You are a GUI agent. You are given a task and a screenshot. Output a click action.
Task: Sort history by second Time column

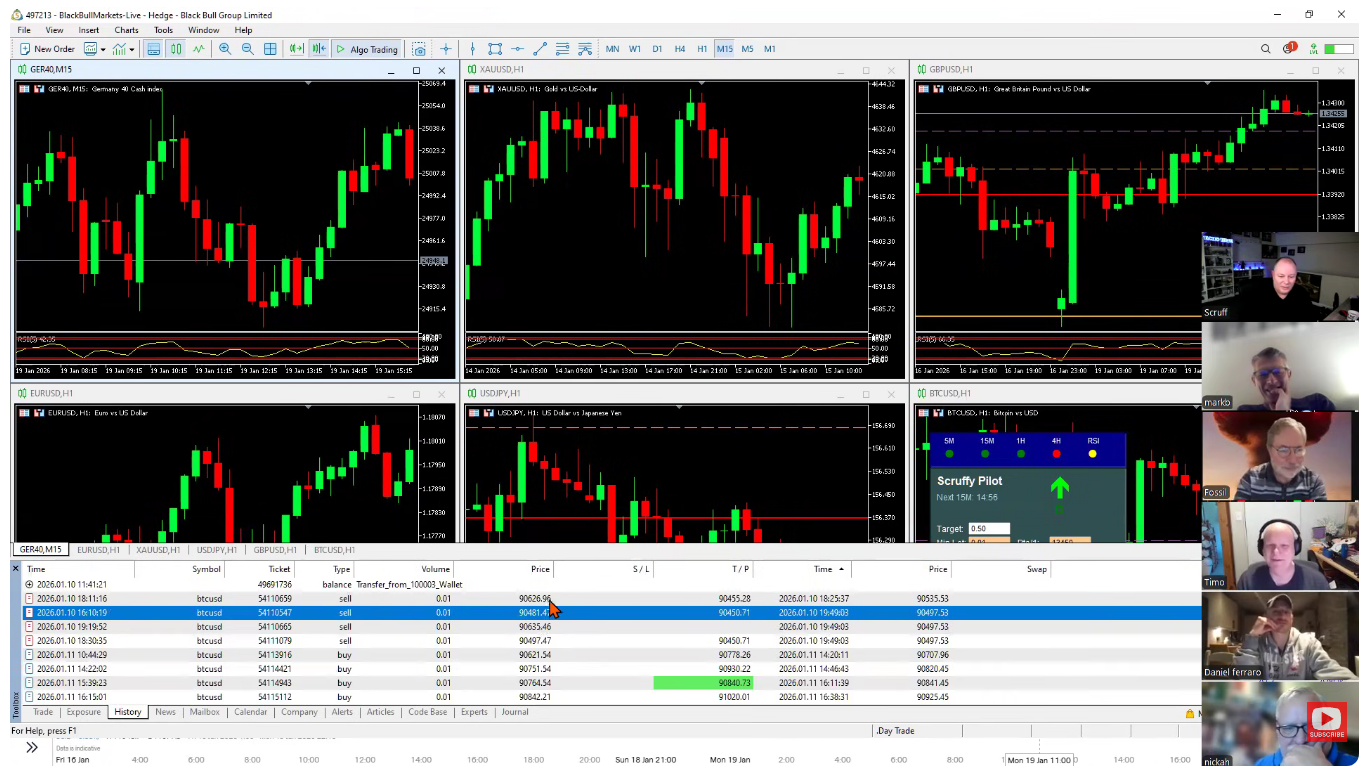coord(822,569)
